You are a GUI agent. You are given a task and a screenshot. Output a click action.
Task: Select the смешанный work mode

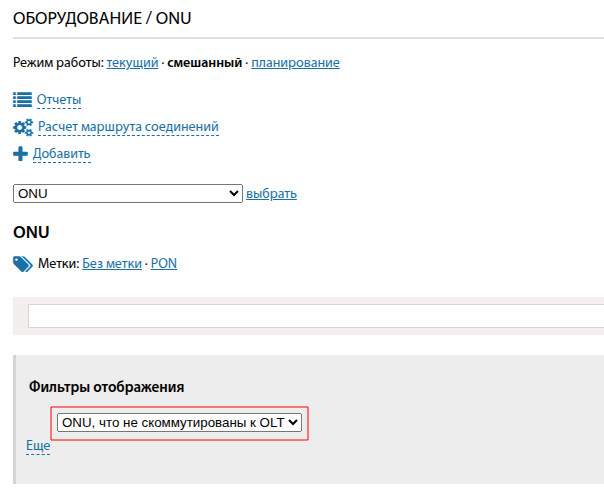(x=205, y=63)
